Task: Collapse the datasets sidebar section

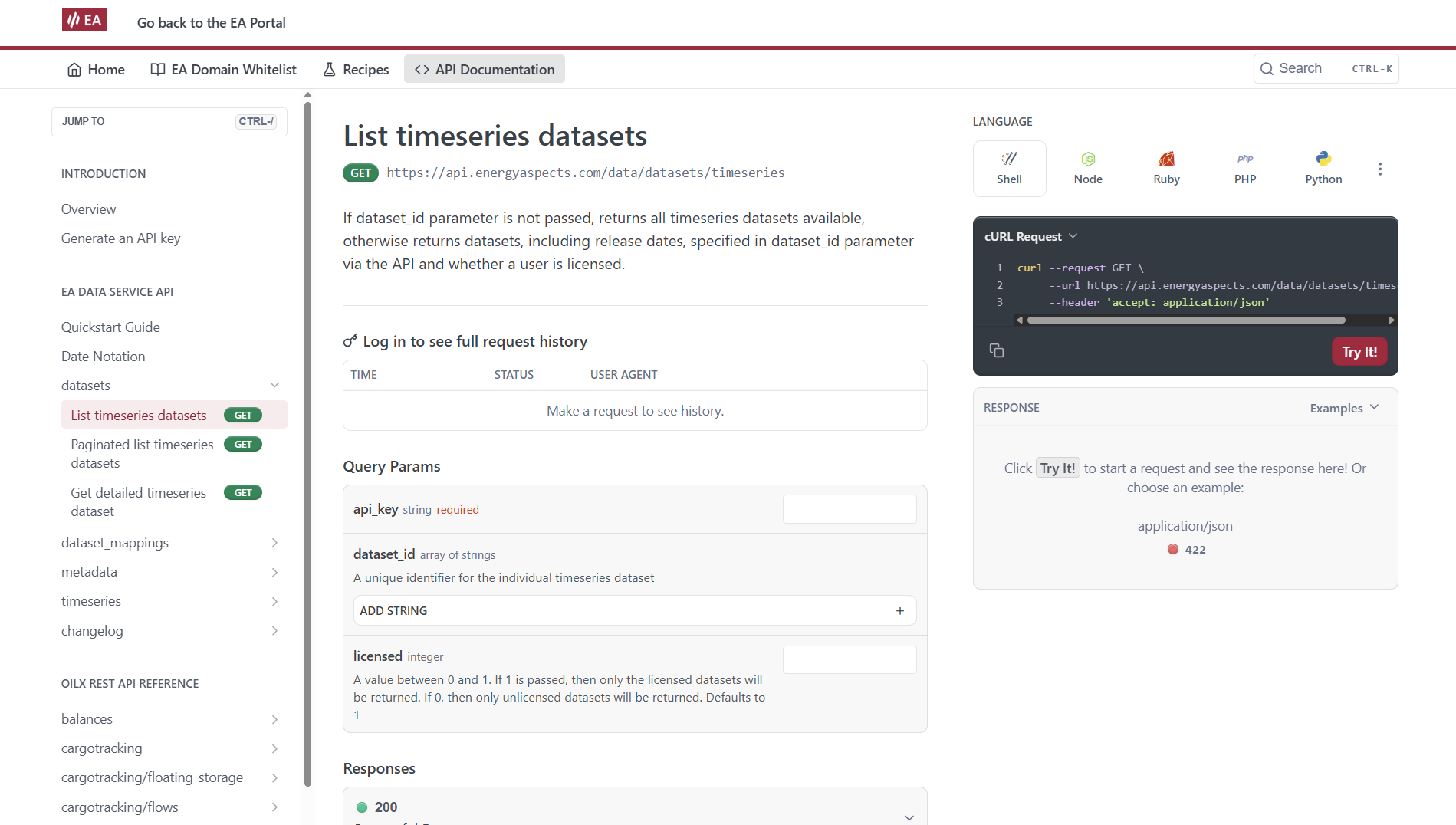Action: 274,385
